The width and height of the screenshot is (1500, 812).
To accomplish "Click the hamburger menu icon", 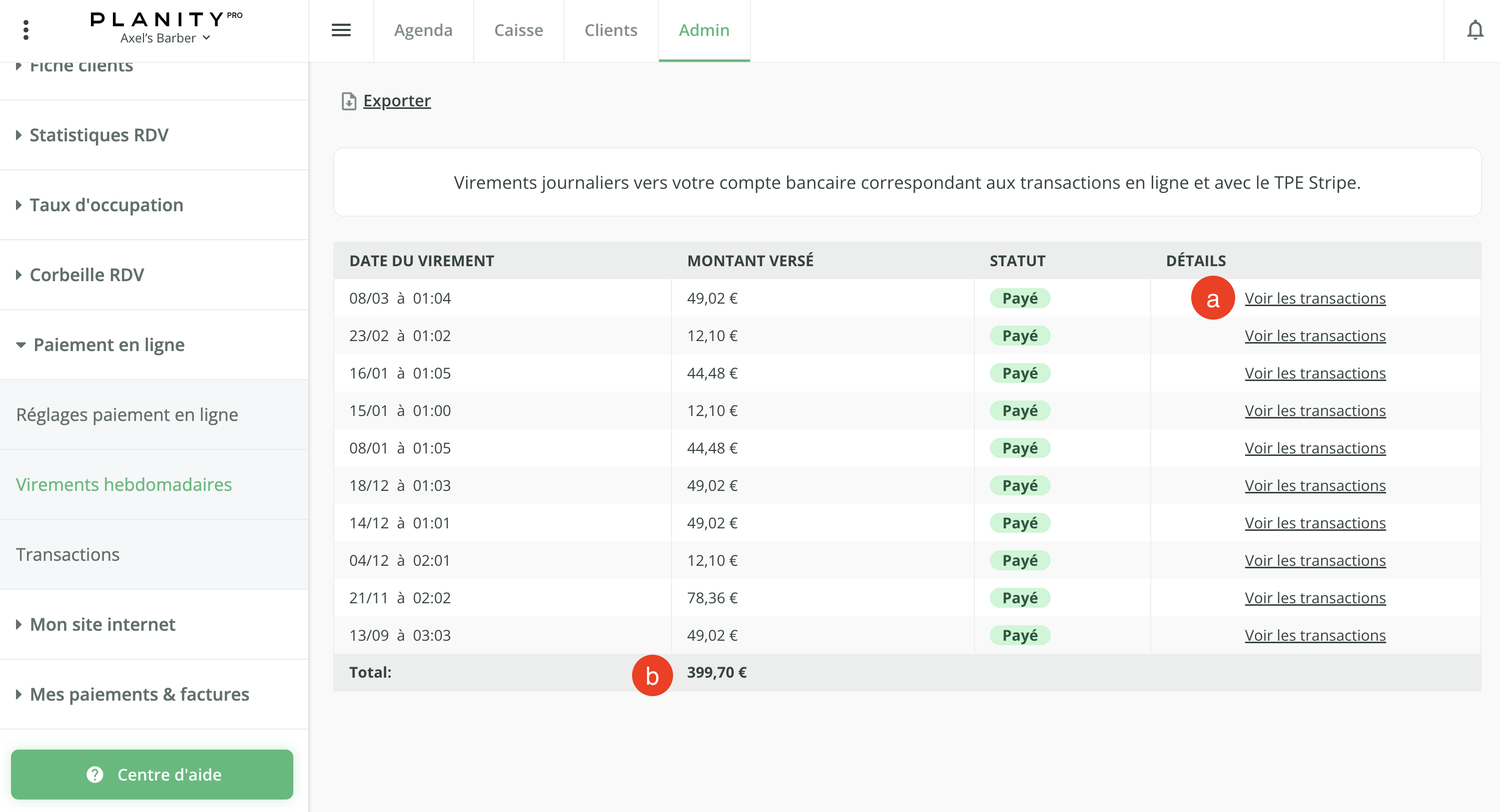I will tap(341, 29).
